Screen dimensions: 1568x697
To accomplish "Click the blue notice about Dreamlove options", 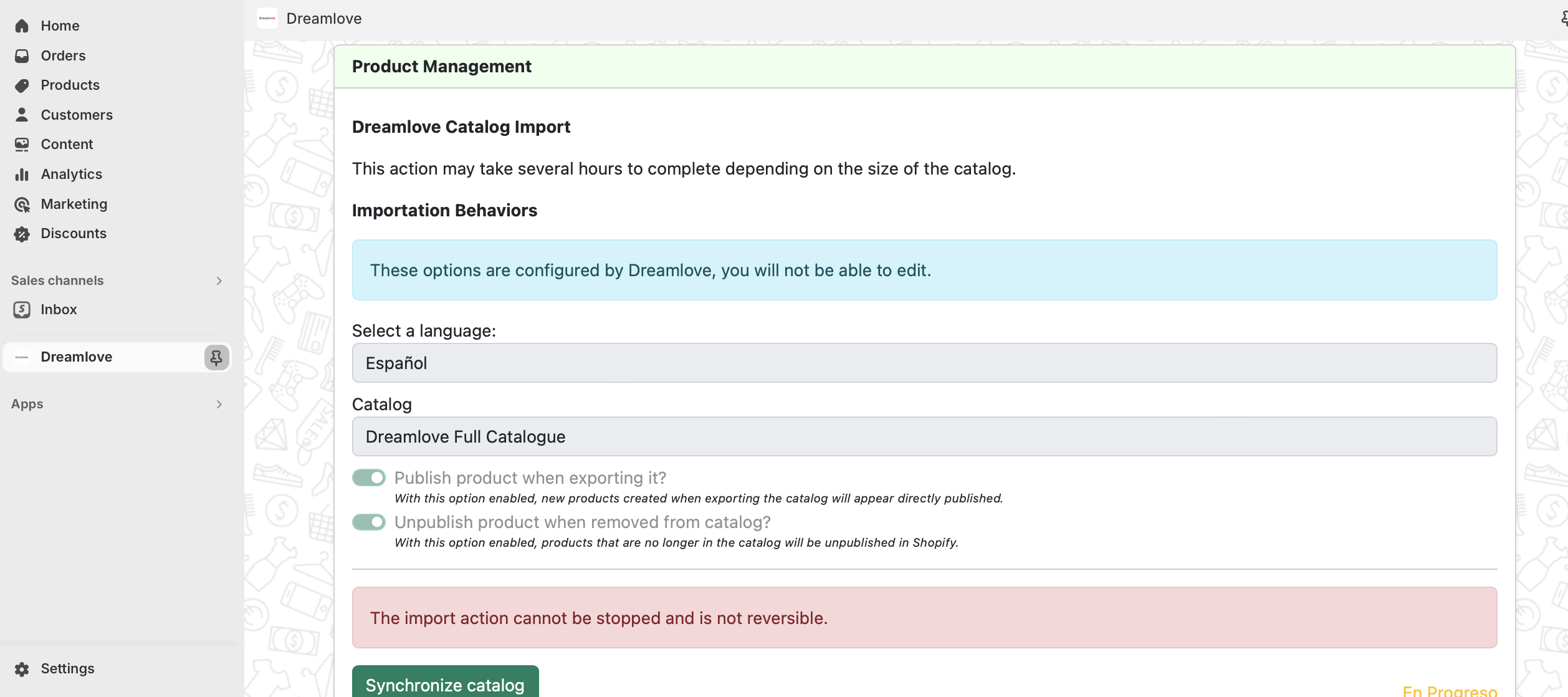I will [x=924, y=270].
